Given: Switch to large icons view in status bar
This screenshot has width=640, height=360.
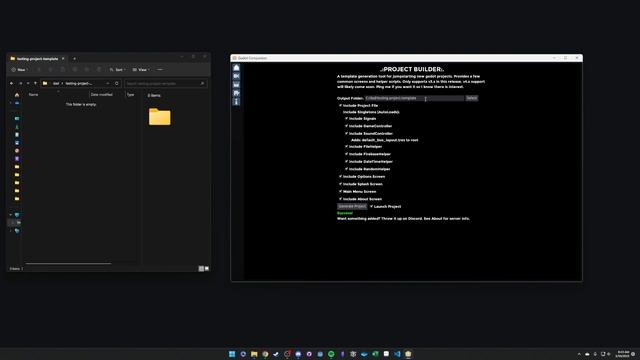Looking at the screenshot, I should click(207, 269).
